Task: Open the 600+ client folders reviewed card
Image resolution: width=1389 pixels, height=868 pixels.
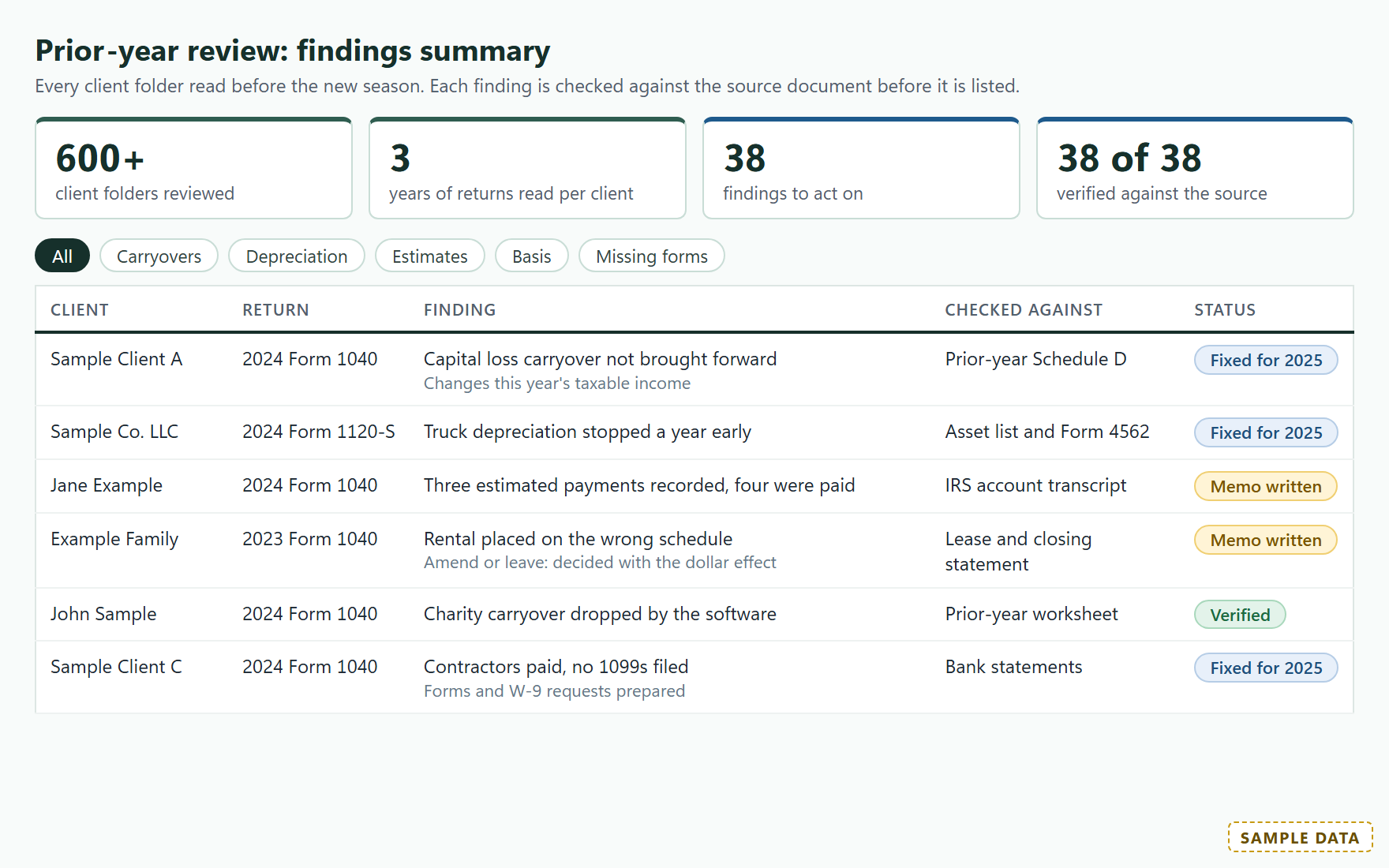Action: [x=193, y=168]
